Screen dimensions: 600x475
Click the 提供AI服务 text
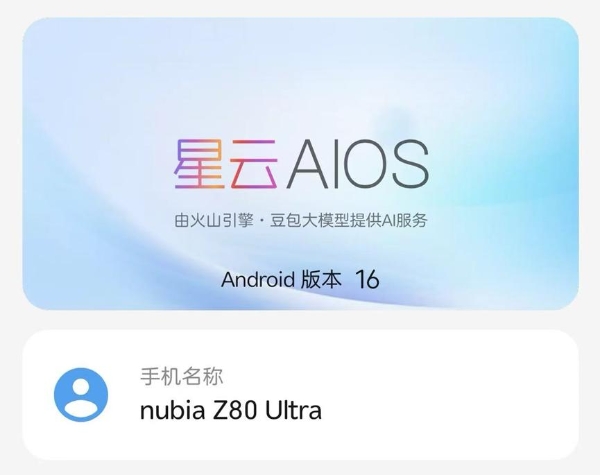pos(388,221)
